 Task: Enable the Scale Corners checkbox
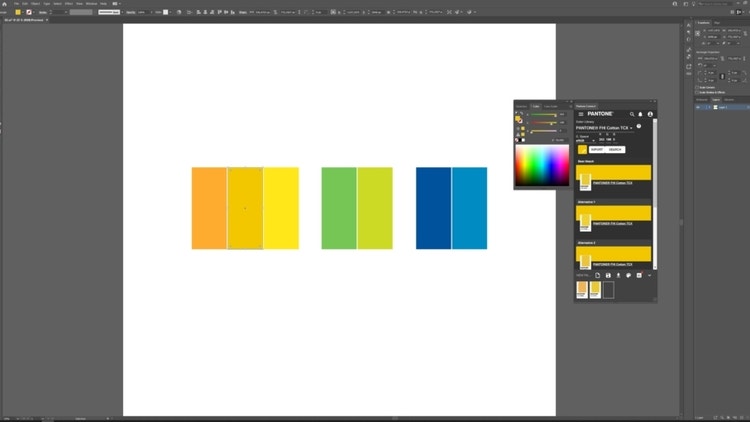coord(697,88)
